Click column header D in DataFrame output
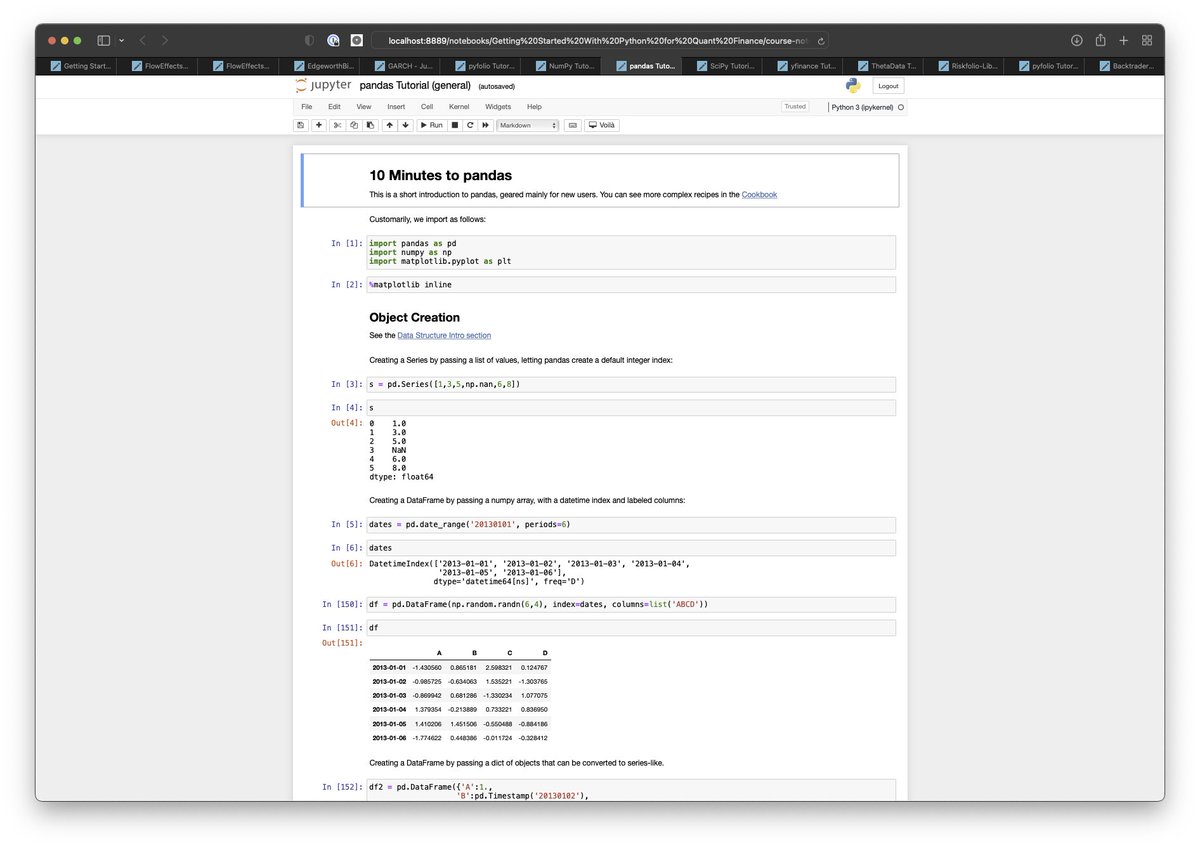This screenshot has width=1200, height=848. [x=545, y=653]
